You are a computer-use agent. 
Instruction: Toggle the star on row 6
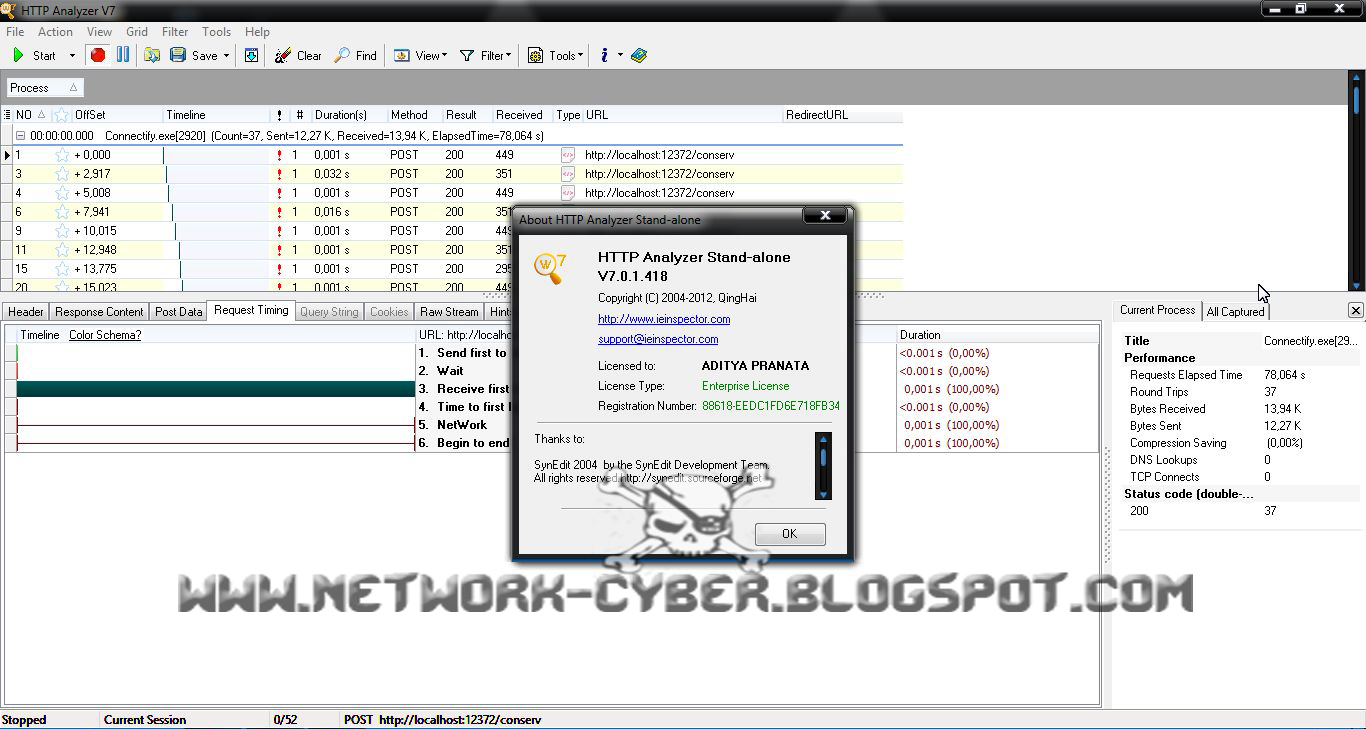pos(62,212)
